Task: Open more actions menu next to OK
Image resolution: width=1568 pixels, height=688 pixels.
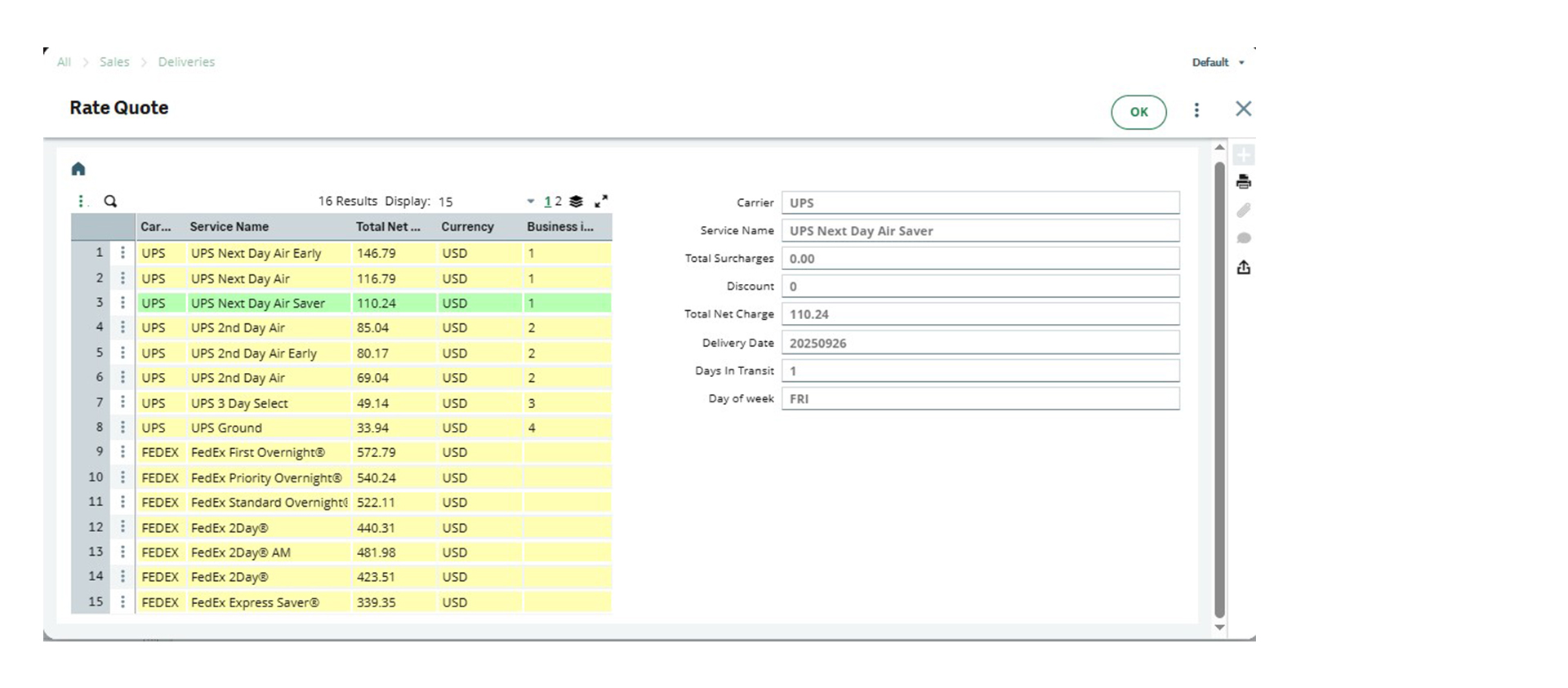Action: click(x=1196, y=110)
